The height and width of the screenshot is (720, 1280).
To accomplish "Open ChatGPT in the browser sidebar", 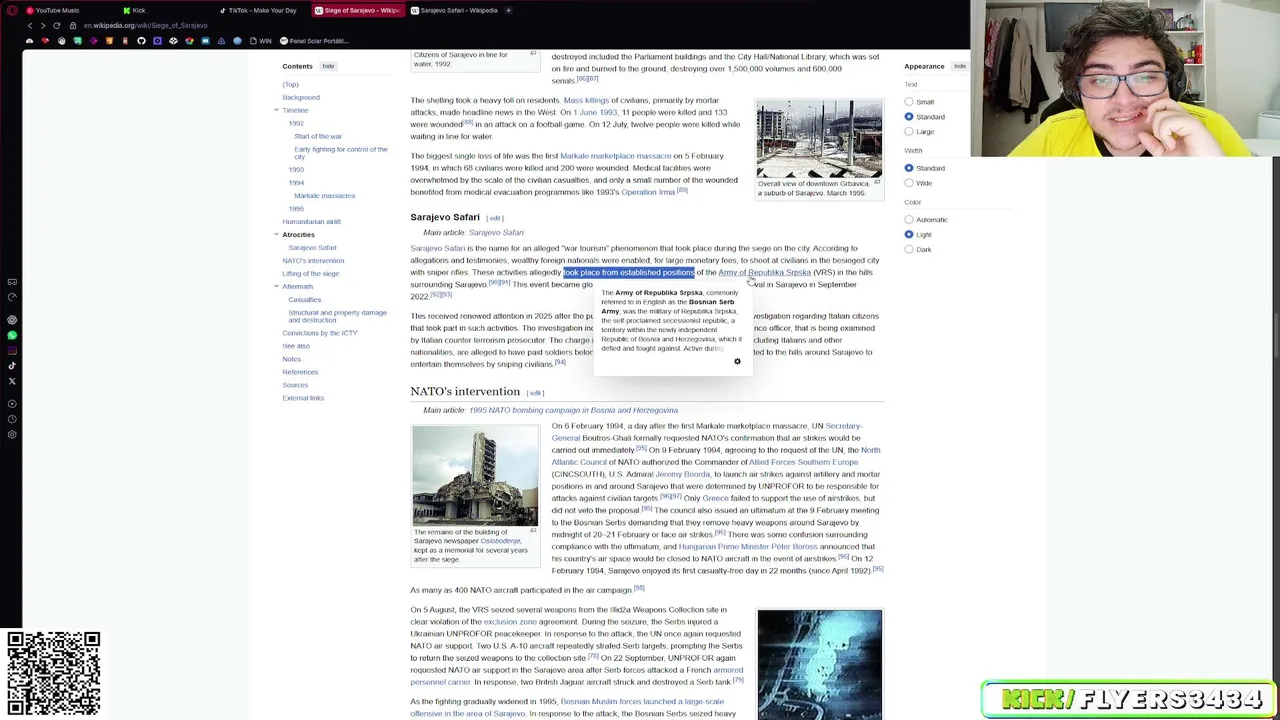I will [12, 320].
